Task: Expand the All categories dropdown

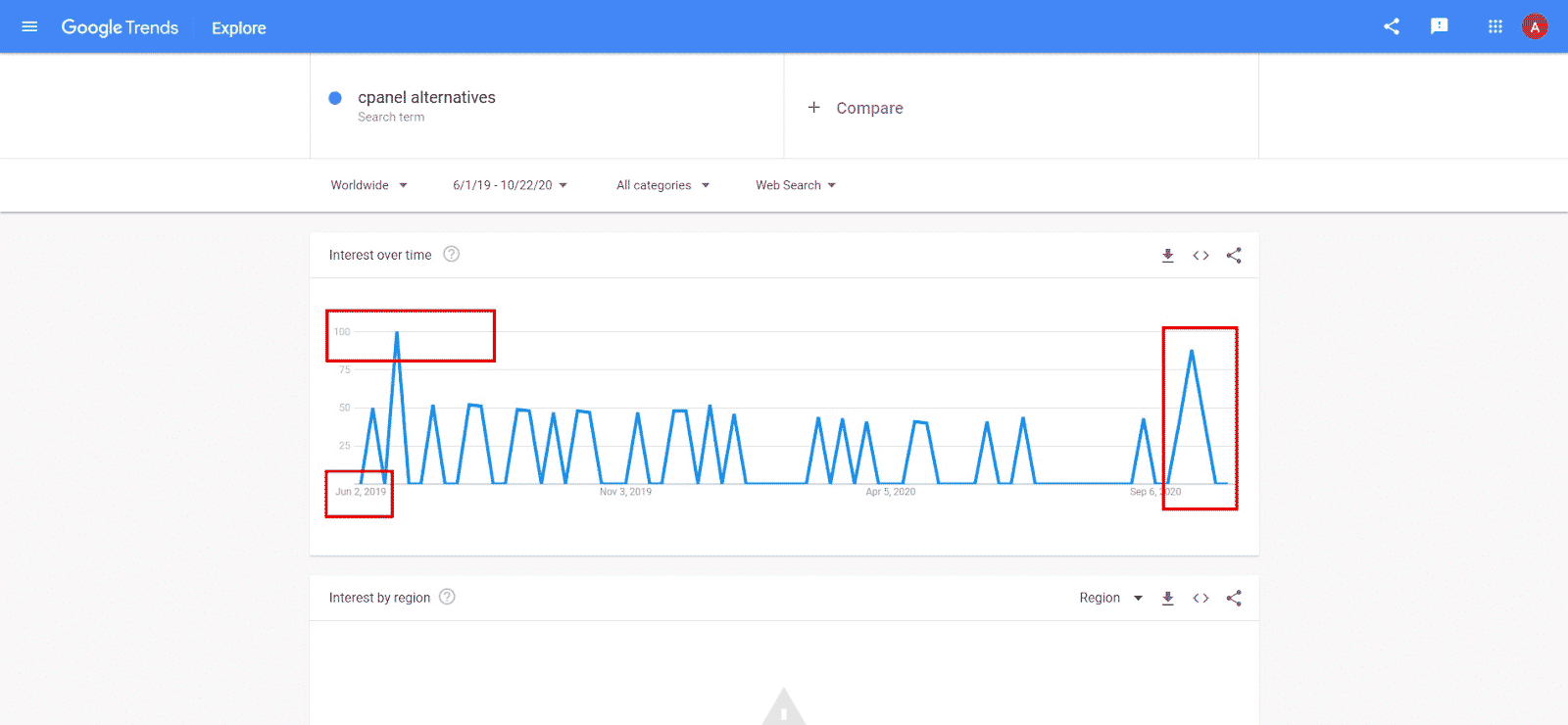Action: click(662, 185)
